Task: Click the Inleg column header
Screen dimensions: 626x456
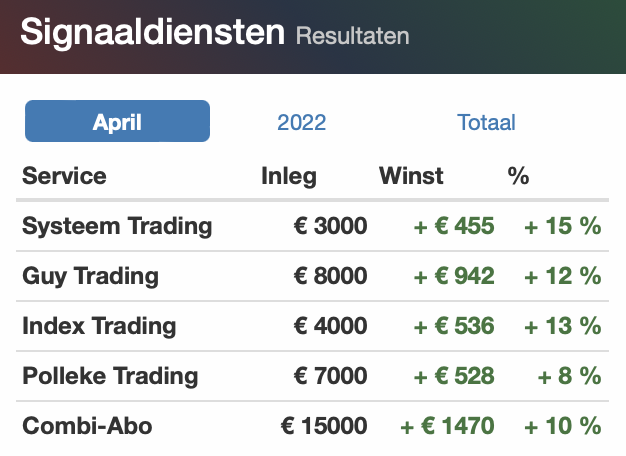Action: pyautogui.click(x=289, y=176)
